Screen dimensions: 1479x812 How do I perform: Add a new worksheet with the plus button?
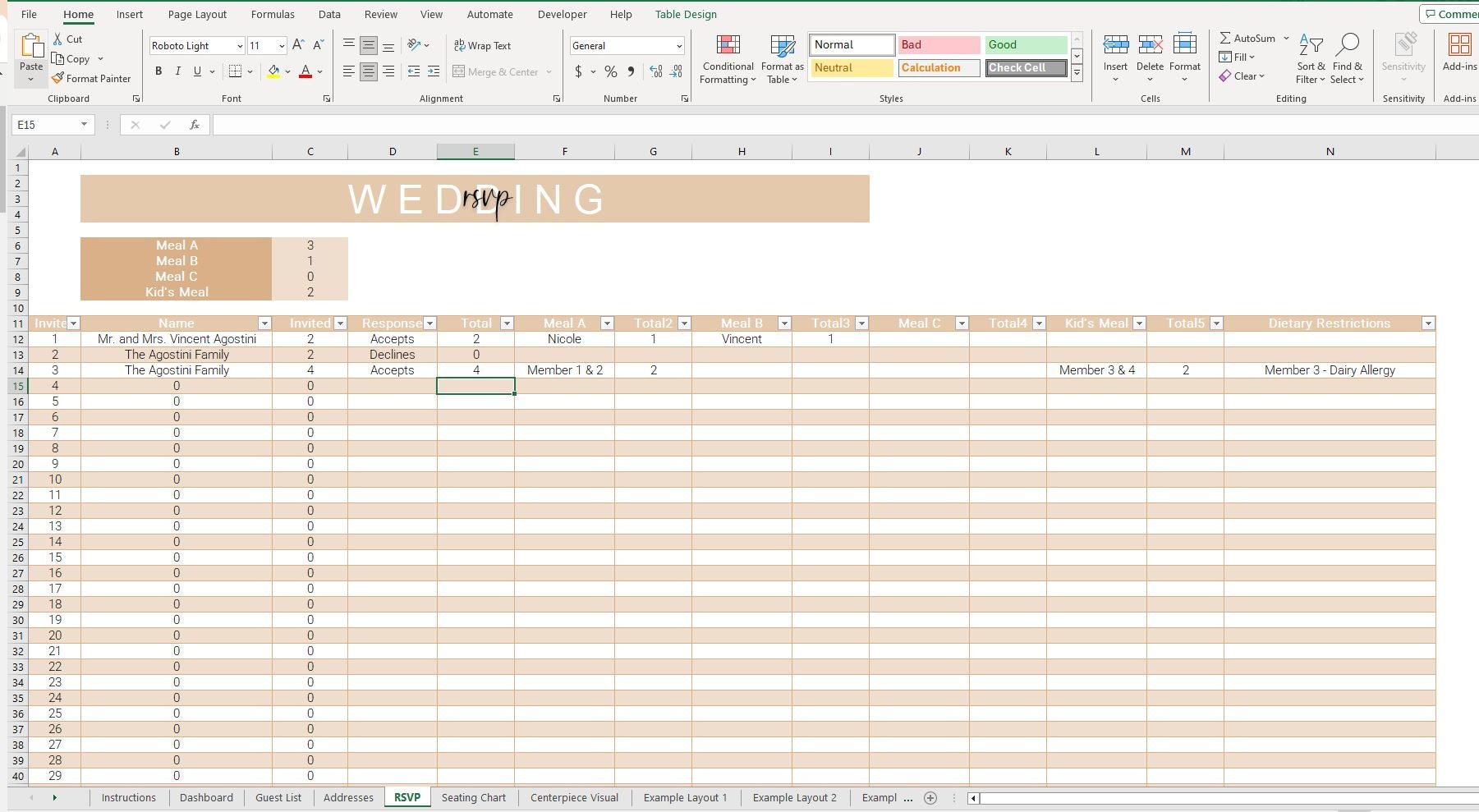[x=931, y=797]
